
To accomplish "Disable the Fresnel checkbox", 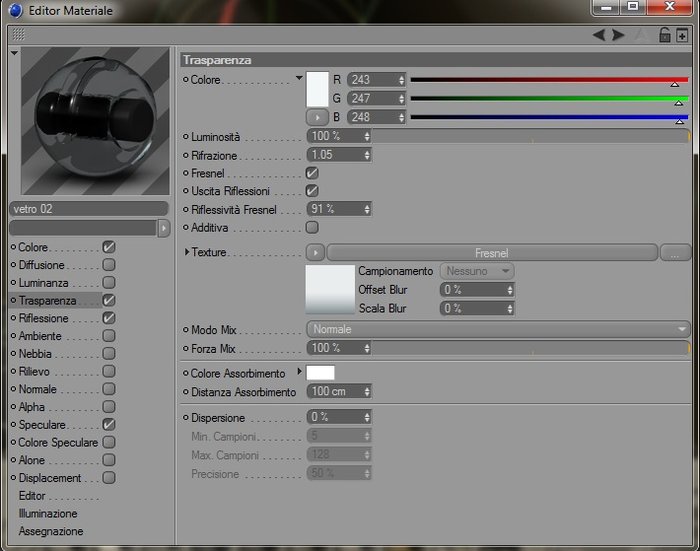I will 312,173.
